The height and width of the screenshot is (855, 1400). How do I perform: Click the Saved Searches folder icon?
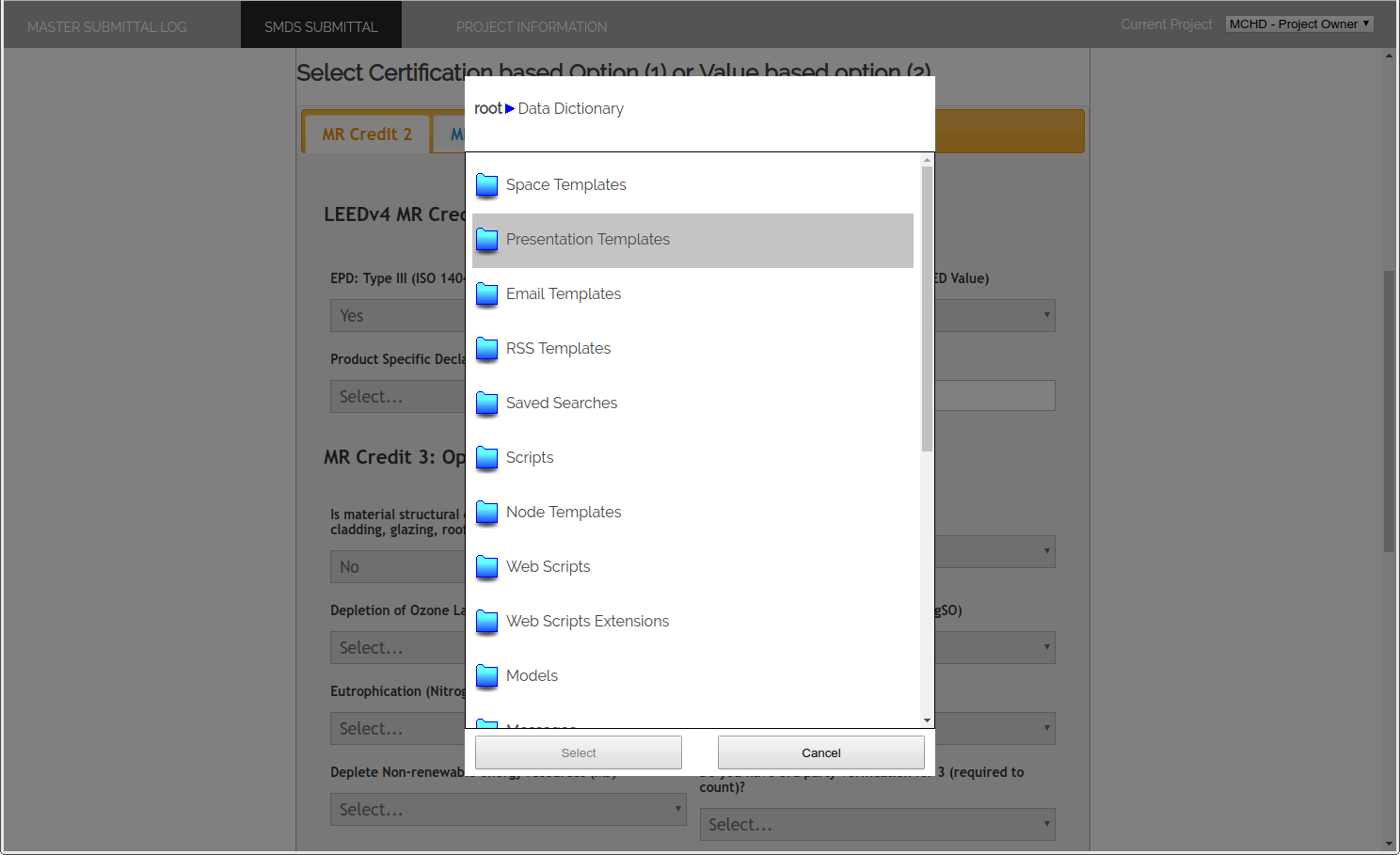click(486, 404)
